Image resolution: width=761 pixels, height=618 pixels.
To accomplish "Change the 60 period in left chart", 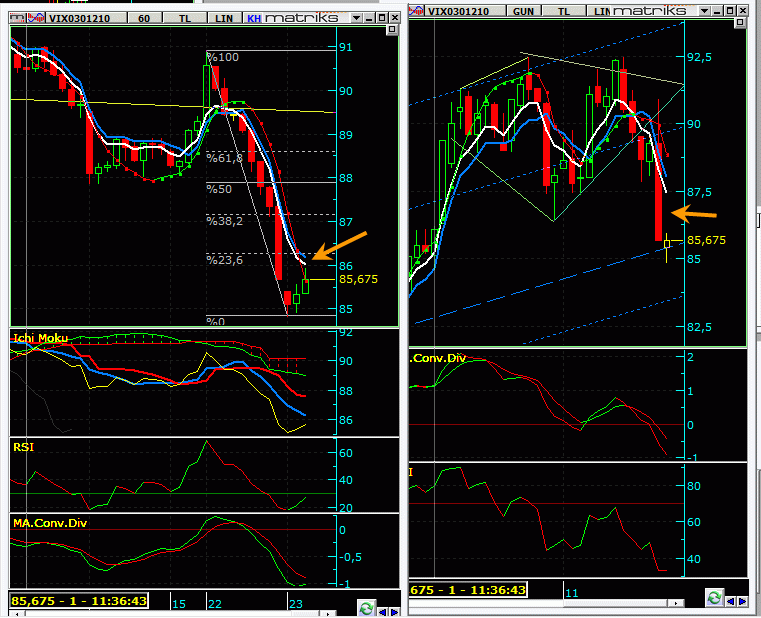I will (143, 17).
